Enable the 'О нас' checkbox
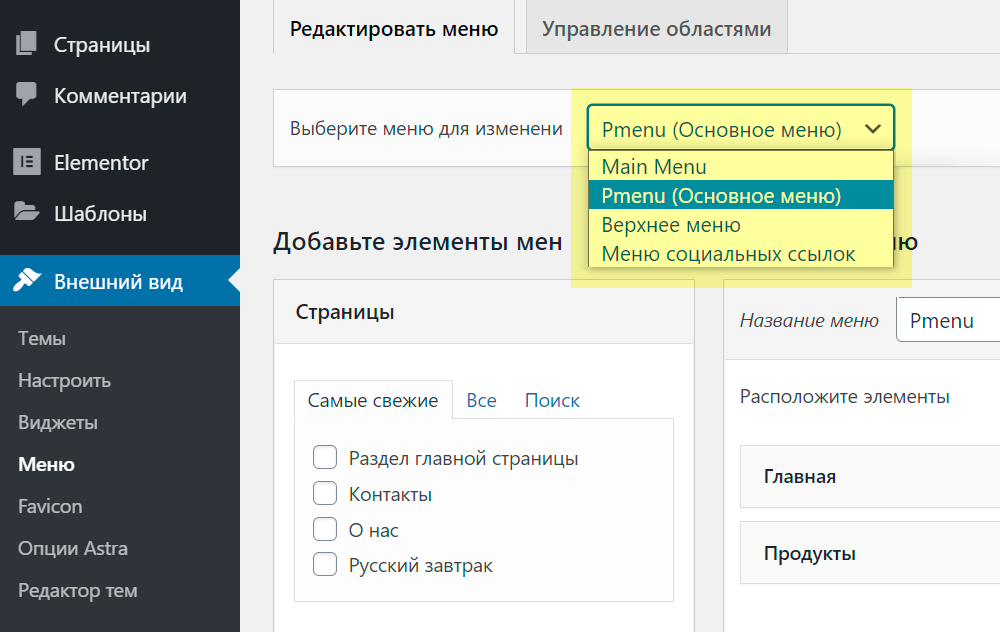The image size is (1000, 632). (325, 530)
